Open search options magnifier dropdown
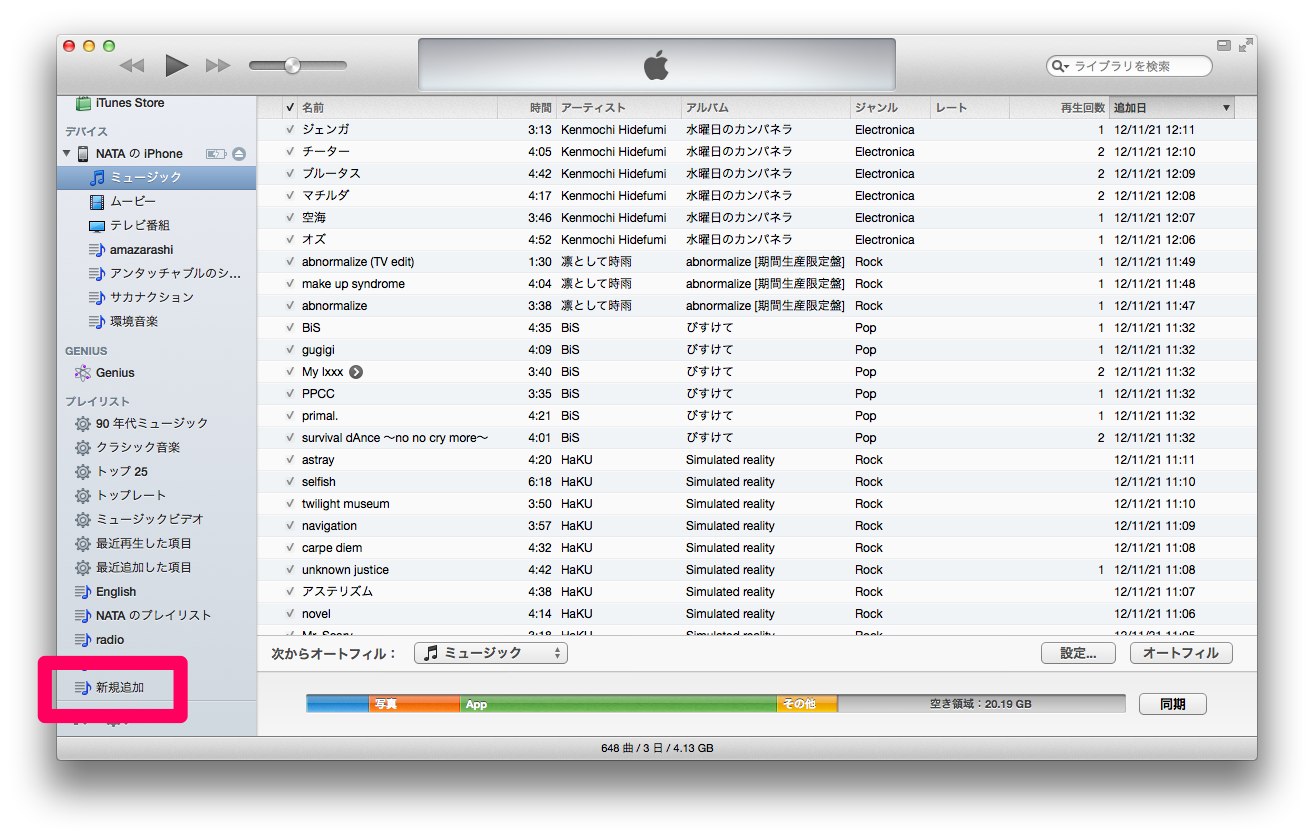Image resolution: width=1314 pixels, height=839 pixels. [x=1059, y=66]
